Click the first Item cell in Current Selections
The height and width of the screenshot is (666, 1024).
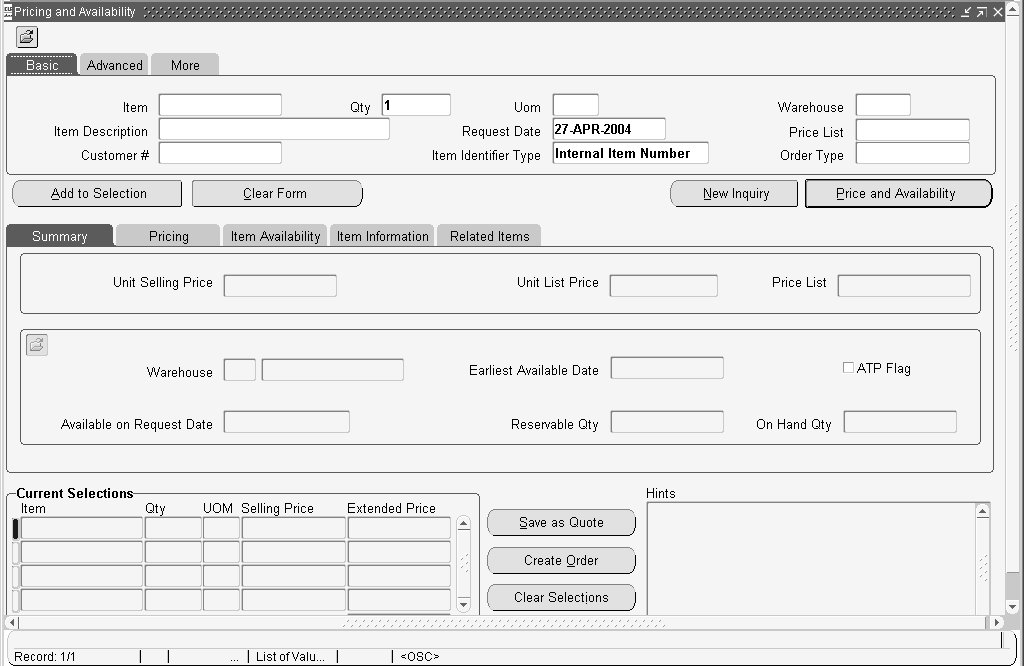click(82, 528)
